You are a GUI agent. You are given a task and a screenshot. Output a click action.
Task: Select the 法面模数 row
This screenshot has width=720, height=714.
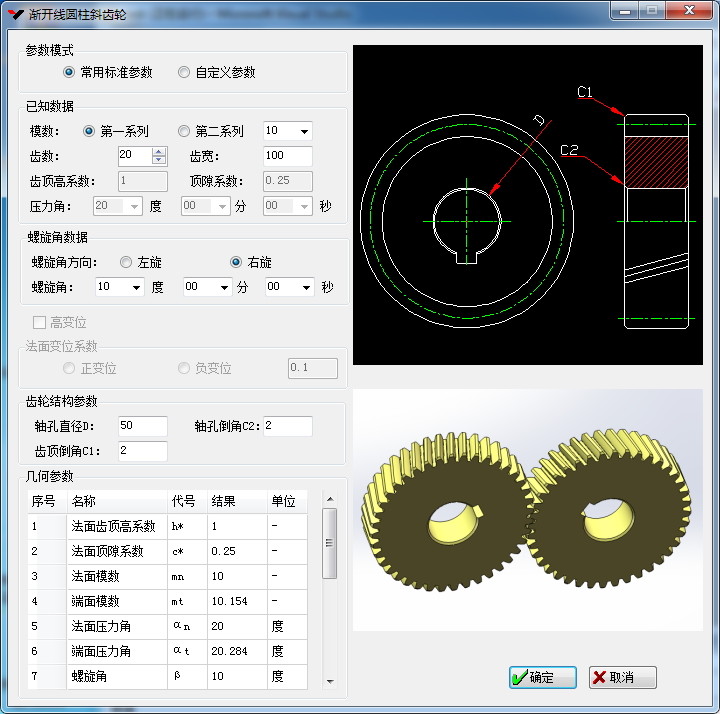click(x=167, y=576)
